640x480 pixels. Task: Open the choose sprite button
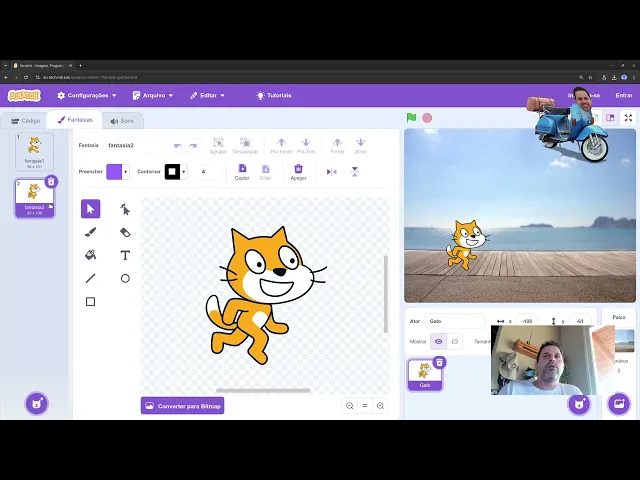pyautogui.click(x=579, y=404)
